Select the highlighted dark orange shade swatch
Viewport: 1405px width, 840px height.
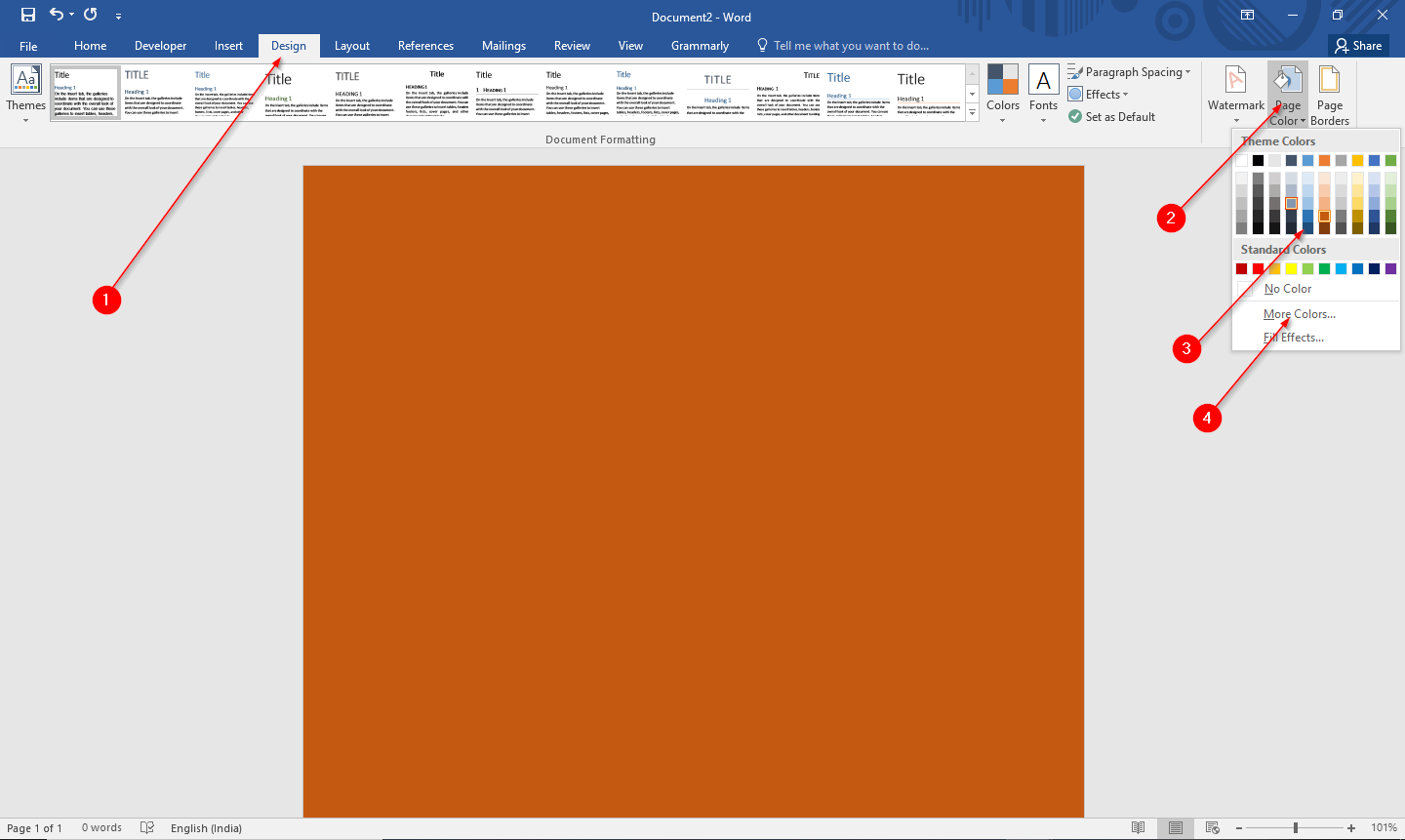coord(1324,216)
